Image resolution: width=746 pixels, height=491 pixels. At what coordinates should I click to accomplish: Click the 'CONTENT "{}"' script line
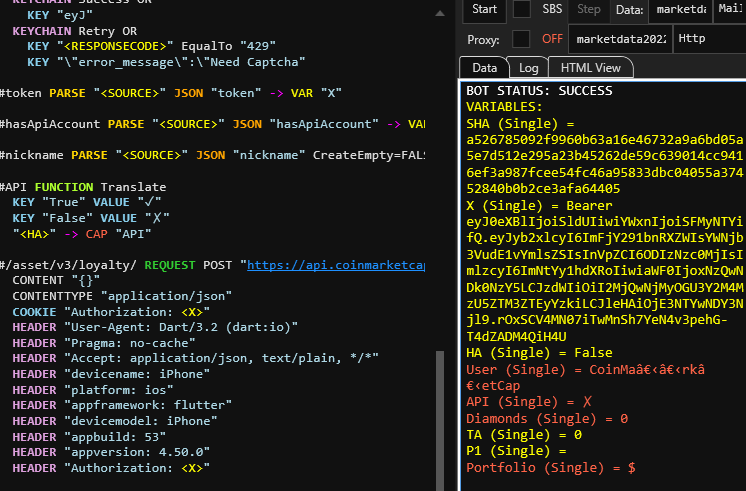56,280
